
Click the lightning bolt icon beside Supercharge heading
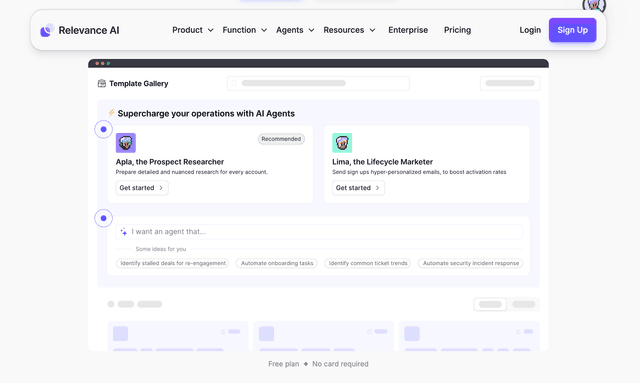tap(111, 113)
